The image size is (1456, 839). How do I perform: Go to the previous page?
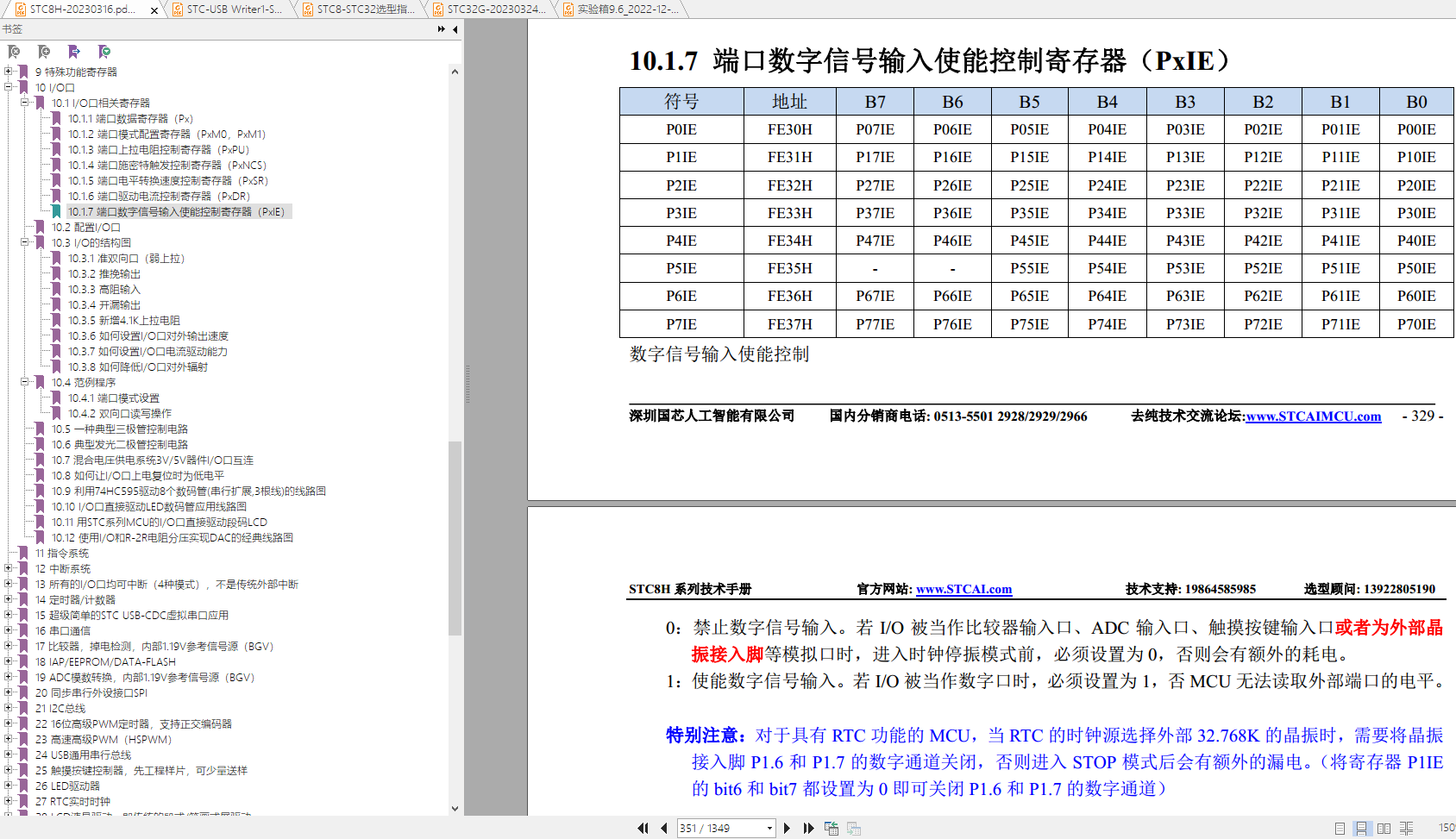pos(663,828)
